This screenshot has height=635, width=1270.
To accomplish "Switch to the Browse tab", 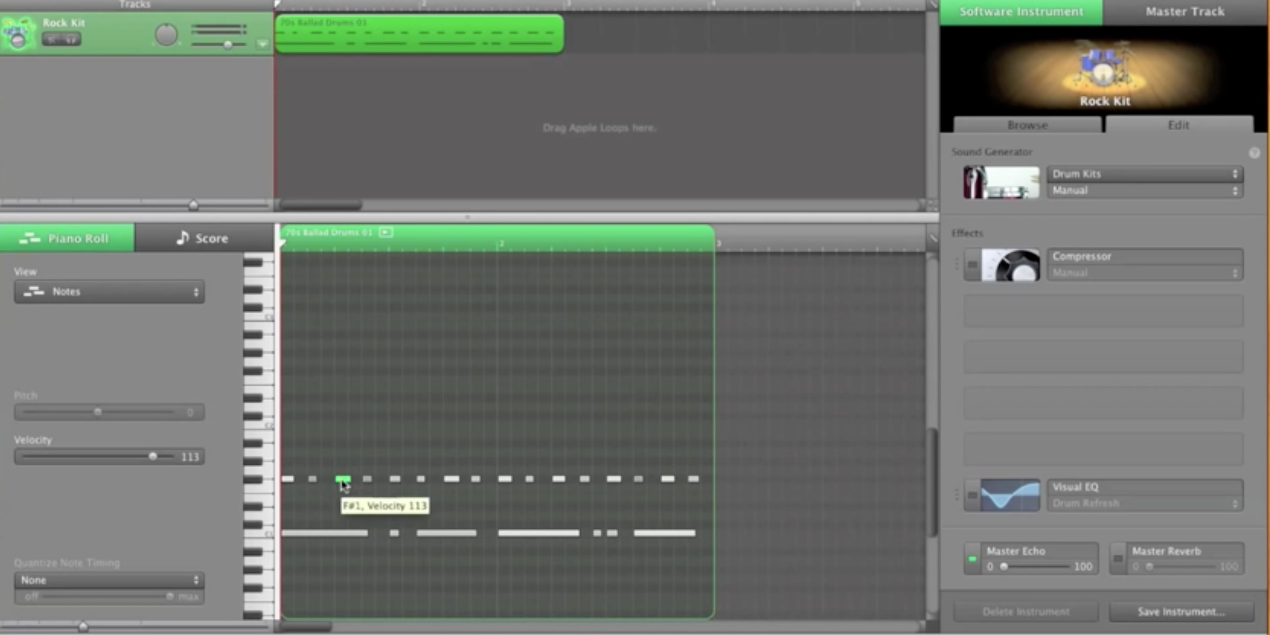I will (1027, 125).
